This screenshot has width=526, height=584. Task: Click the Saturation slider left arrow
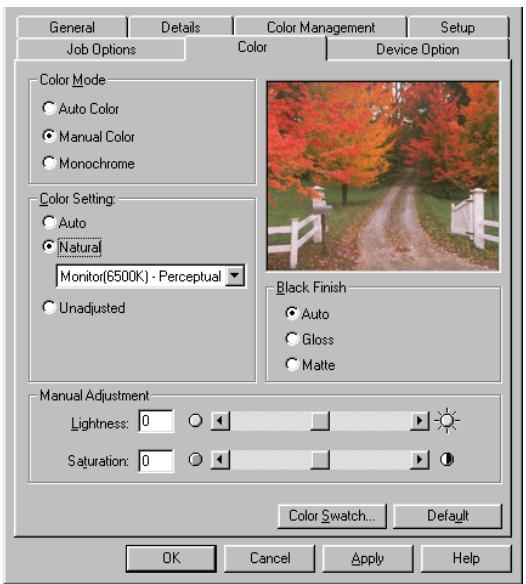point(220,460)
